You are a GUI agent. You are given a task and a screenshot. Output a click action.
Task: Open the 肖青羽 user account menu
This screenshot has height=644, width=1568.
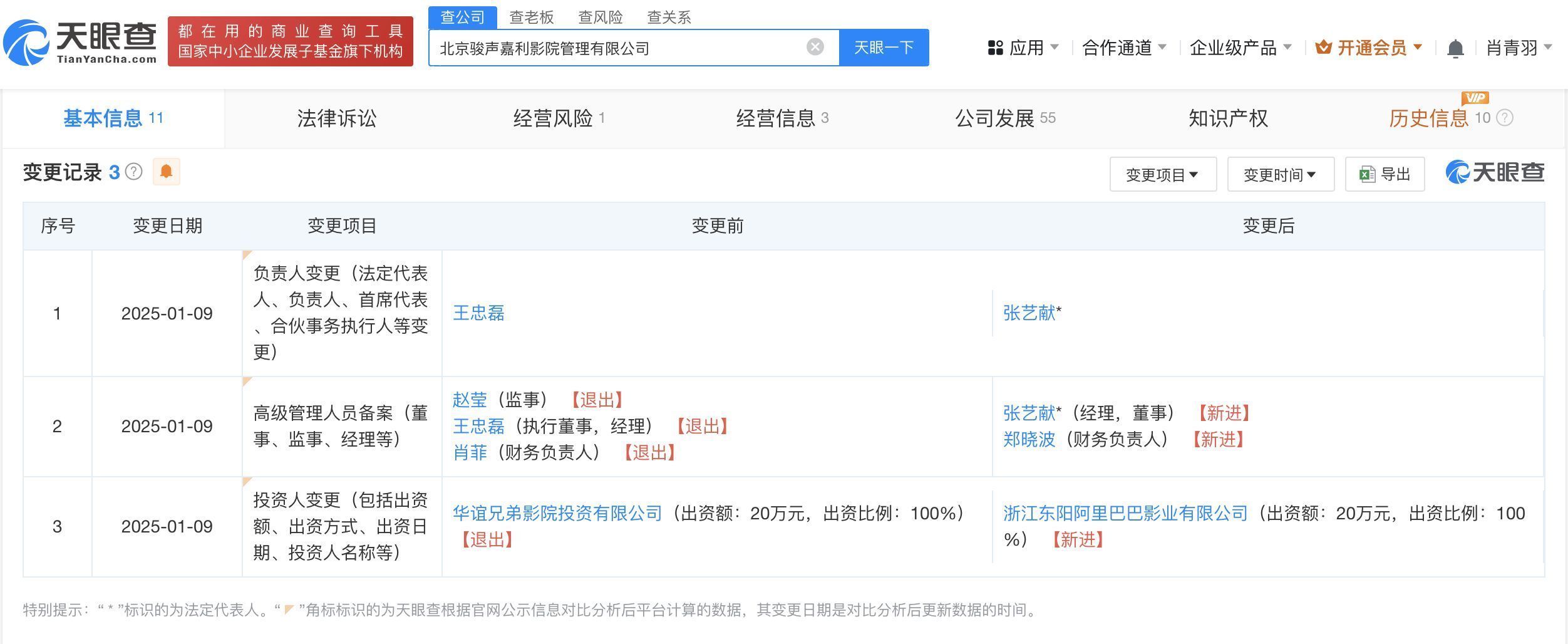tap(1518, 48)
